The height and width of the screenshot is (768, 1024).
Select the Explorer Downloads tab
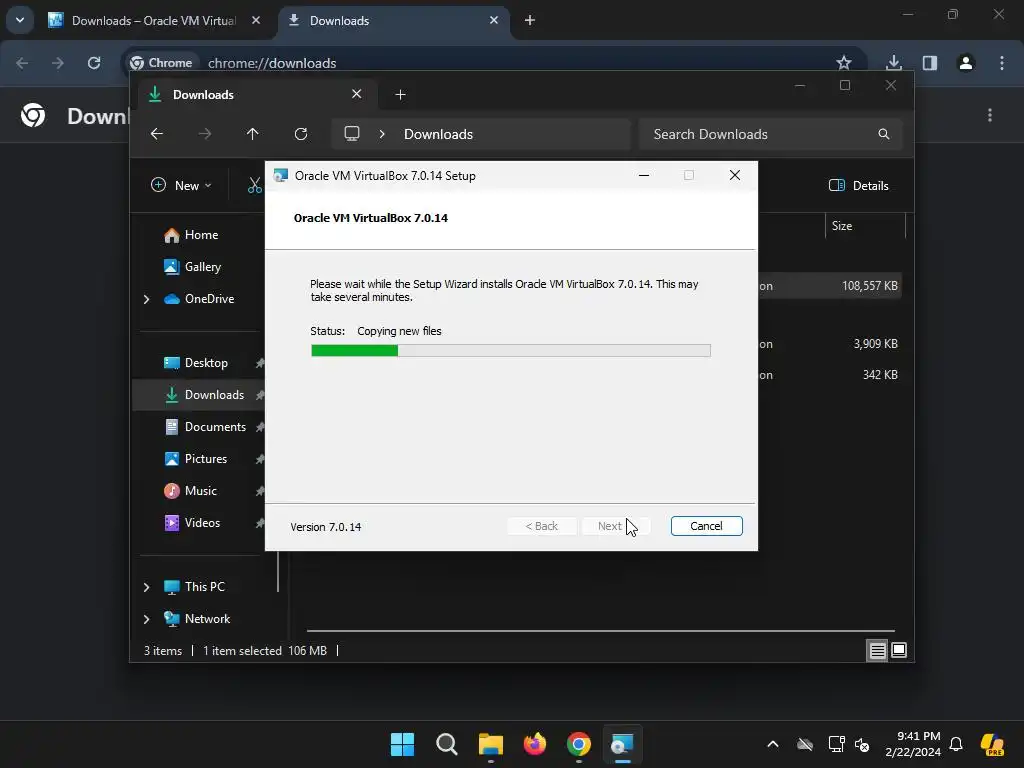click(258, 95)
